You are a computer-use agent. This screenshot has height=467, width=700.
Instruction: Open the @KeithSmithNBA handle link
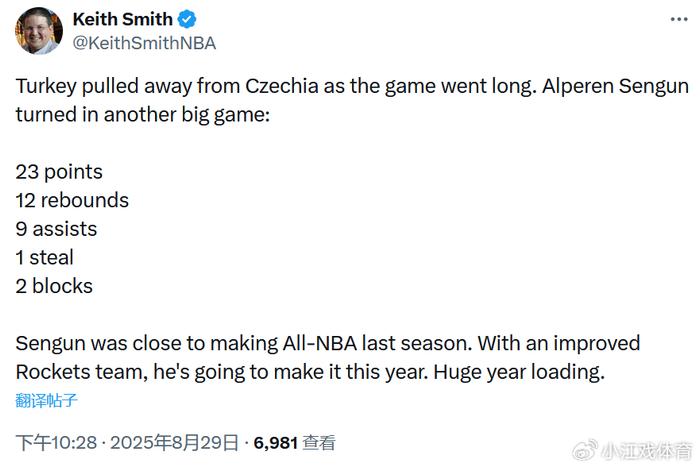click(144, 43)
